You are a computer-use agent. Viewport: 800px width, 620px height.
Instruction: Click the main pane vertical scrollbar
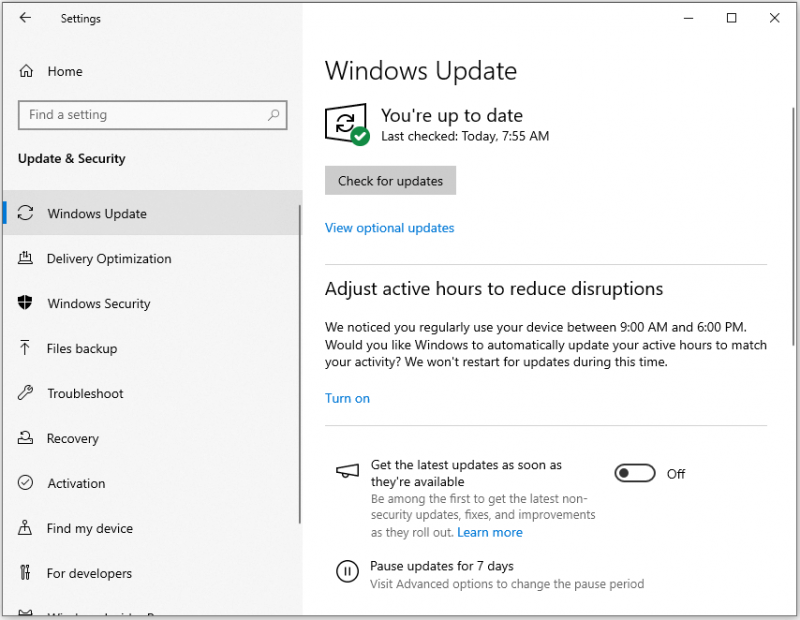pos(793,226)
